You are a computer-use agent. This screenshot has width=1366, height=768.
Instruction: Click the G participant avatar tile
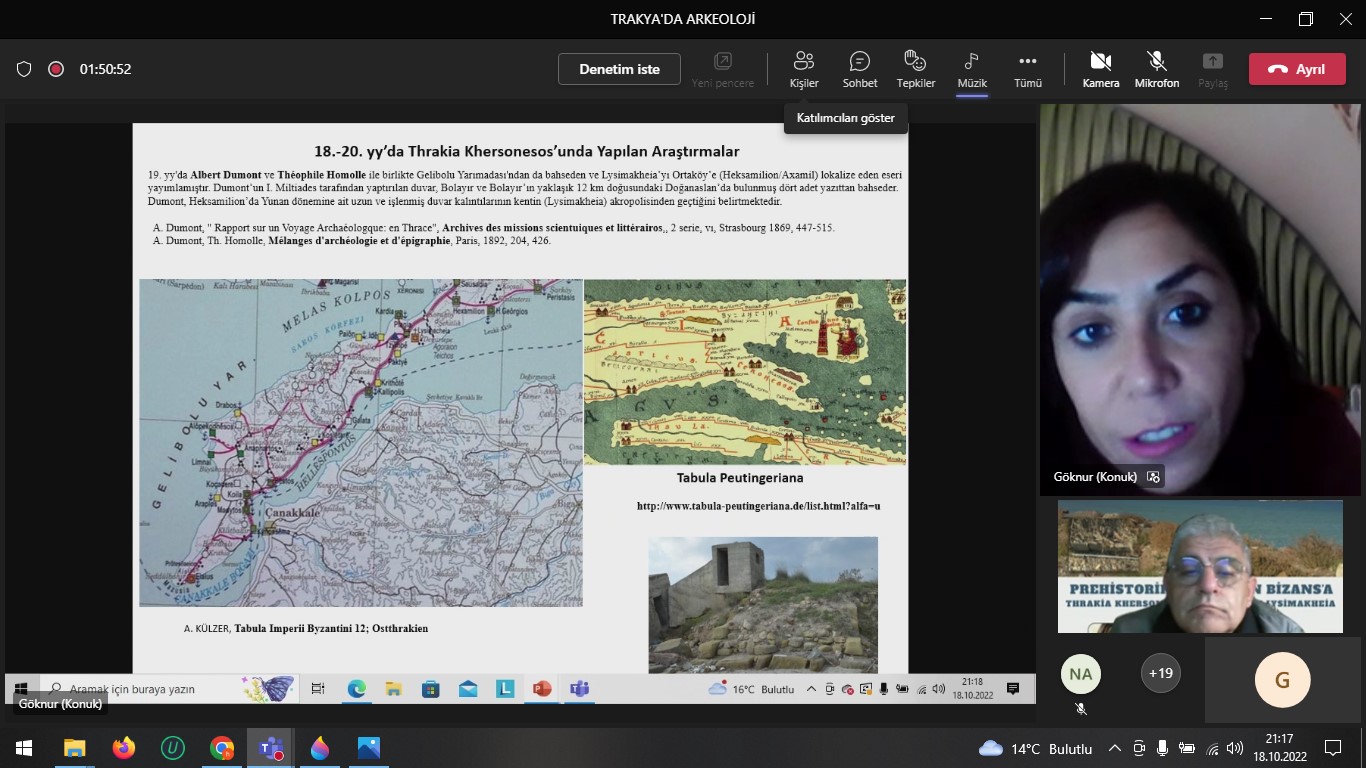(x=1282, y=680)
